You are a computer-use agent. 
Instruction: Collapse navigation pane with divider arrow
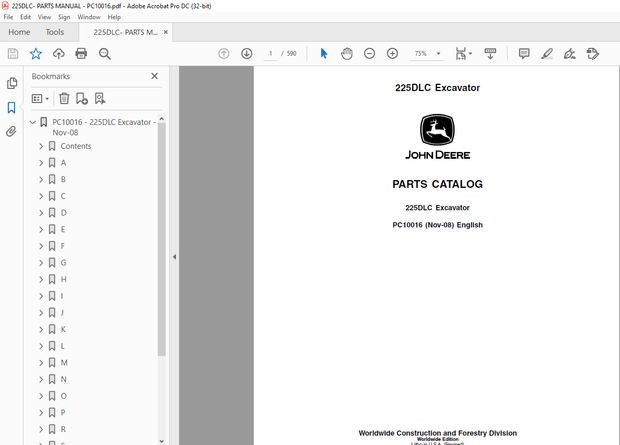174,257
